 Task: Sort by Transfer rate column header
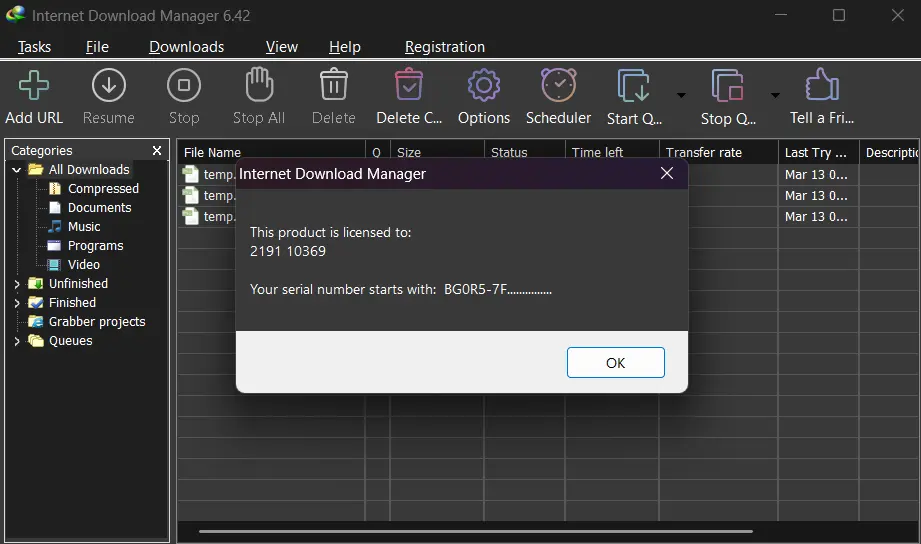coord(718,152)
